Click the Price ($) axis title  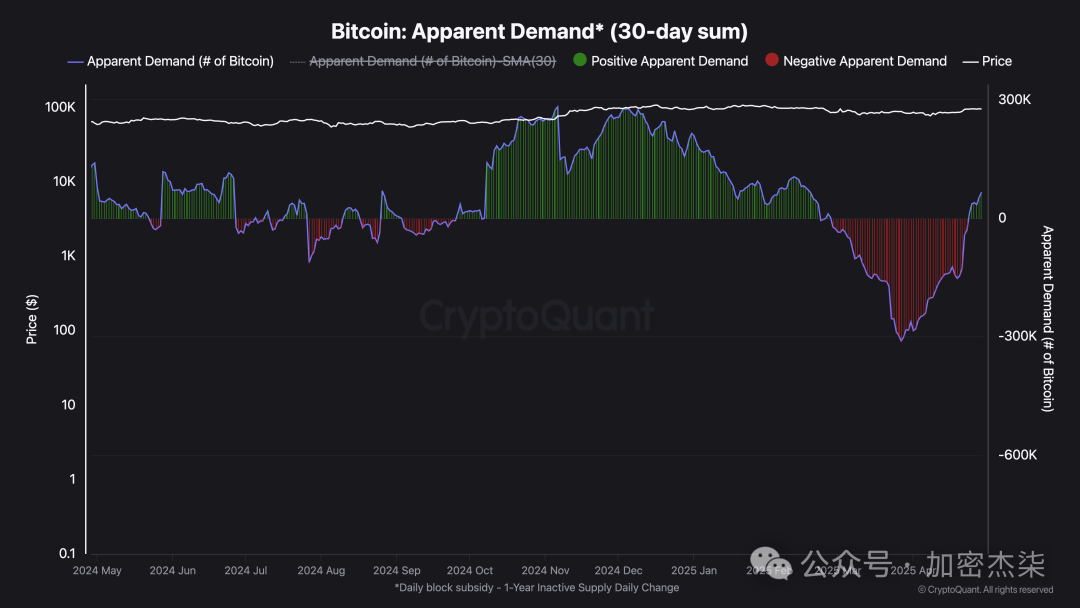pyautogui.click(x=32, y=319)
